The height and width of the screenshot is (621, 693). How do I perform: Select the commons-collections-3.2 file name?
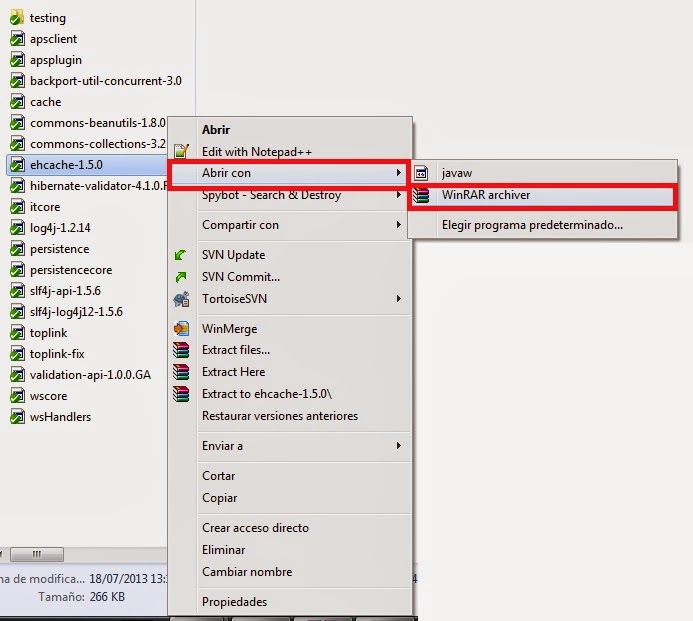pos(98,144)
